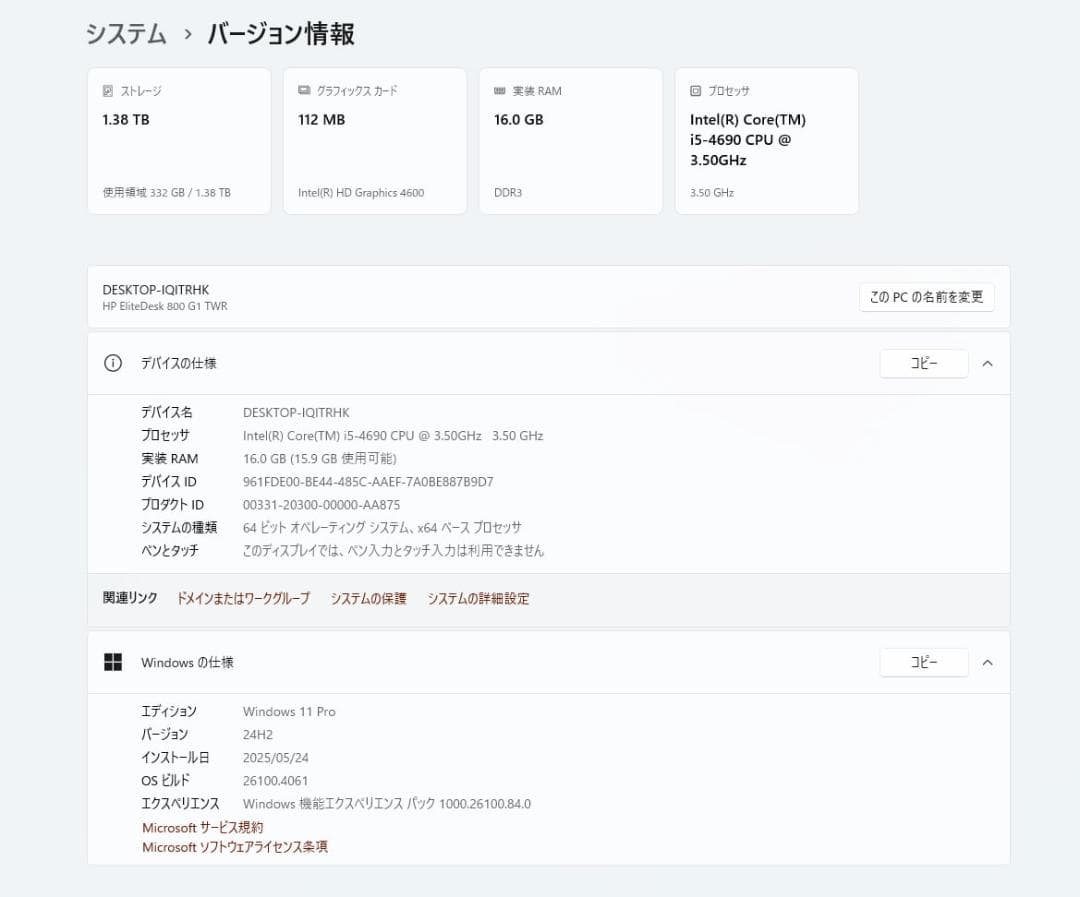Click the ストレージ card icon
Image resolution: width=1080 pixels, height=897 pixels.
pos(108,90)
